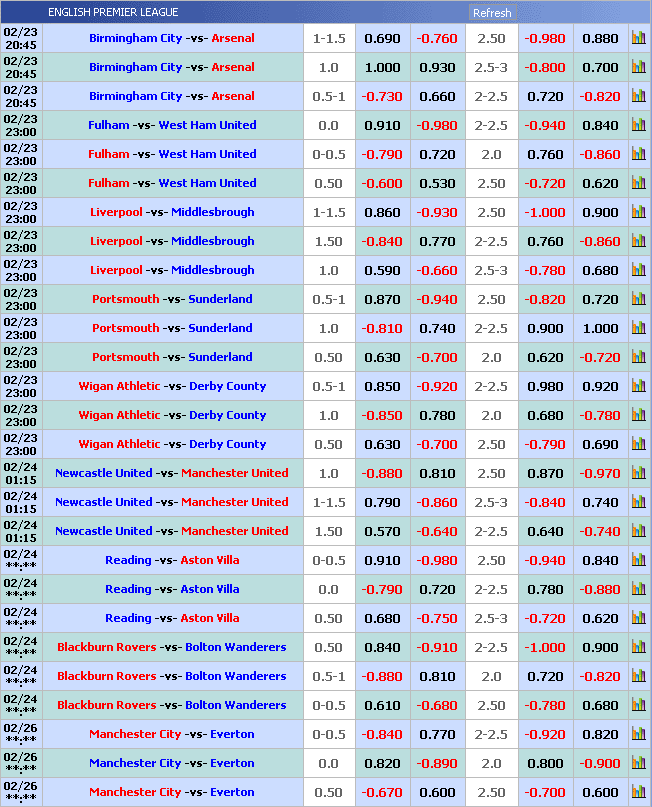Click Liverpool team name in the 1-1.5 handicap row
This screenshot has height=807, width=652.
(x=116, y=212)
